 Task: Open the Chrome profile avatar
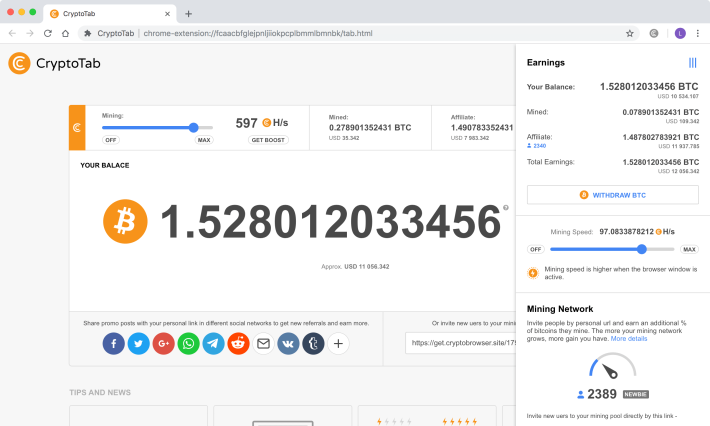(680, 33)
